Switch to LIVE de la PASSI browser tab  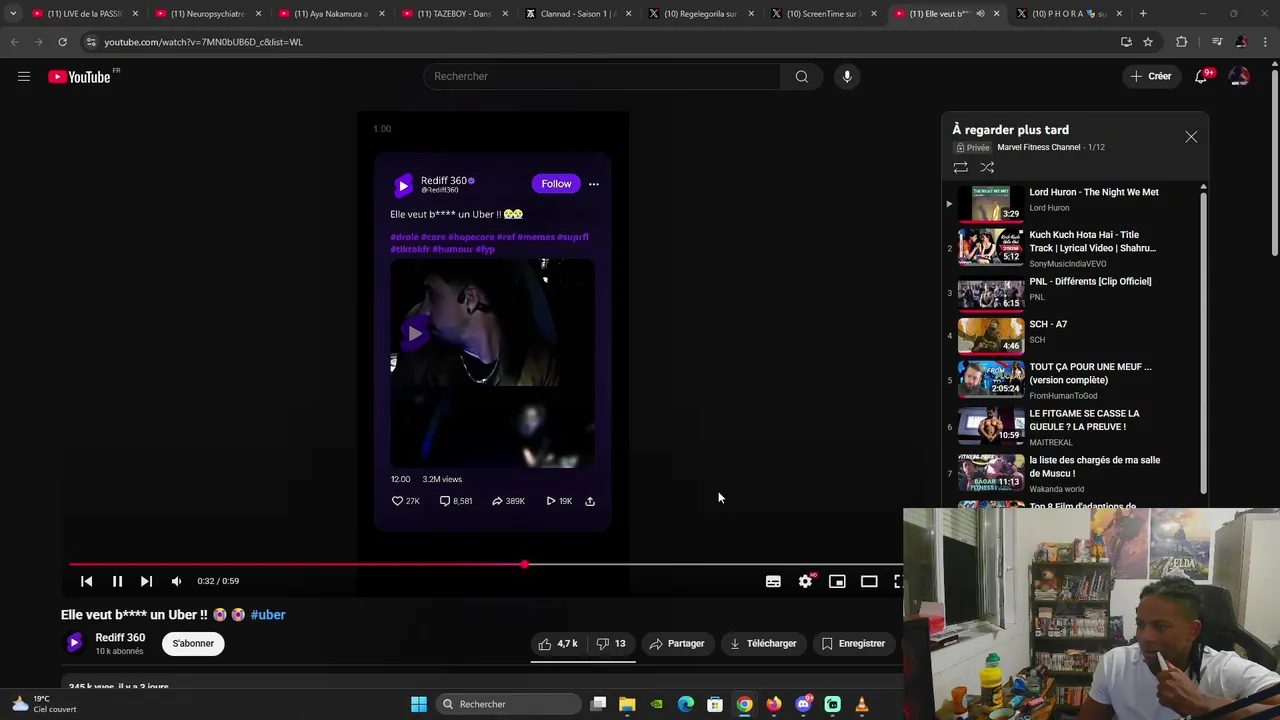[x=85, y=14]
